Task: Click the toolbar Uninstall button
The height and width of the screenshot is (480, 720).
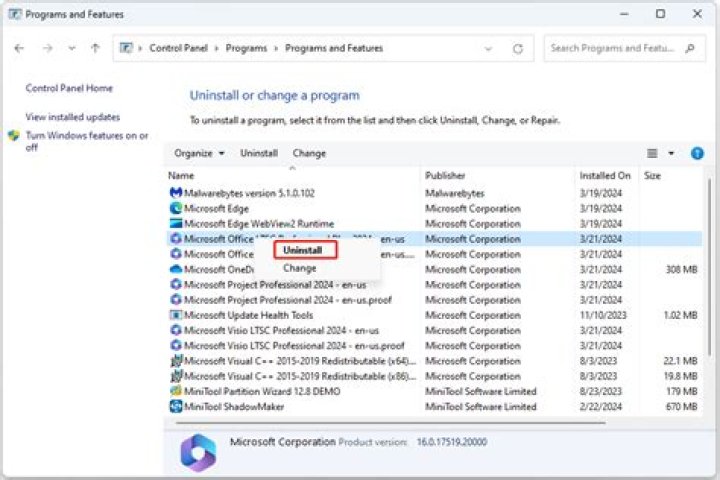Action: click(x=259, y=153)
